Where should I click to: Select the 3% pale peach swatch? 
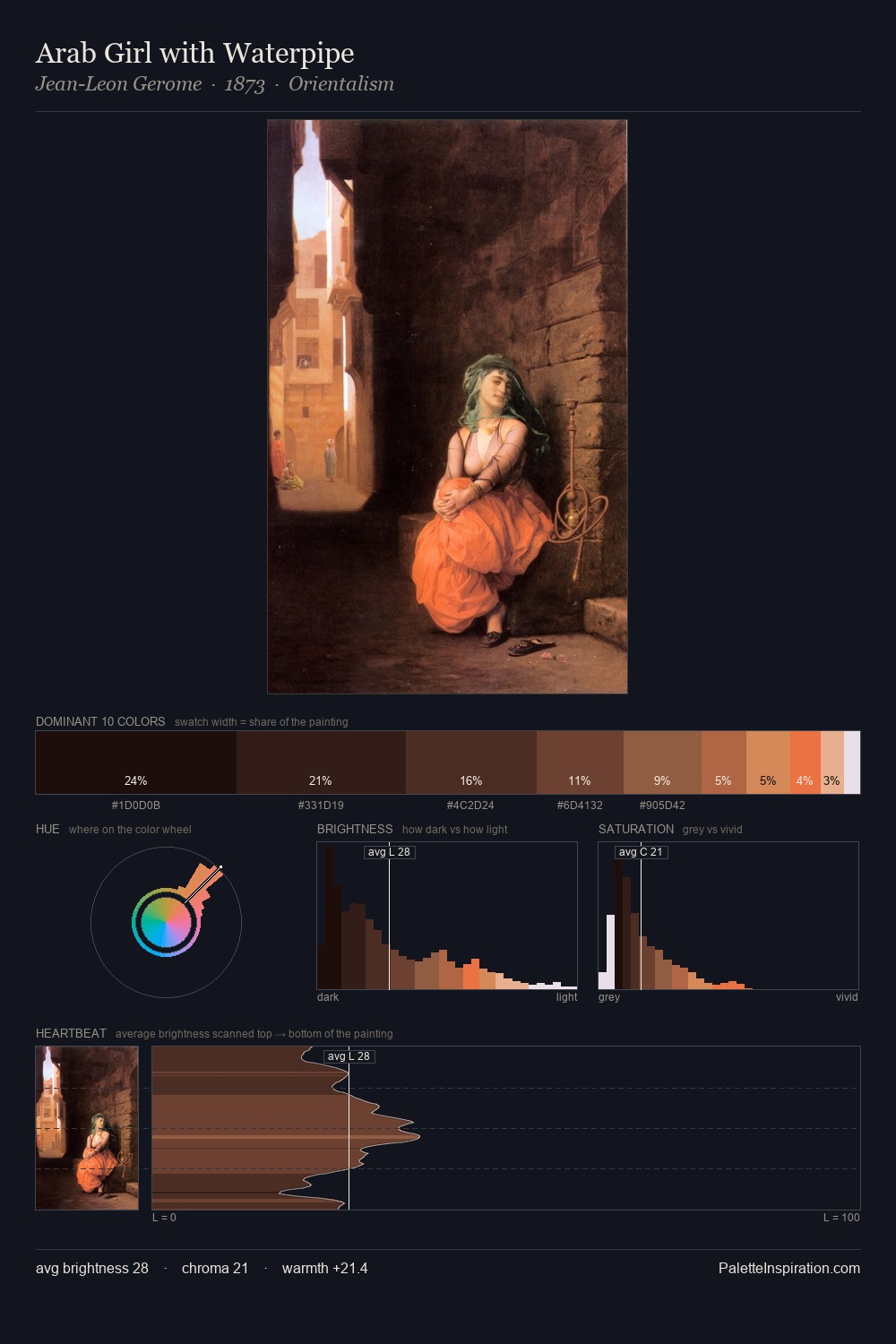click(832, 762)
